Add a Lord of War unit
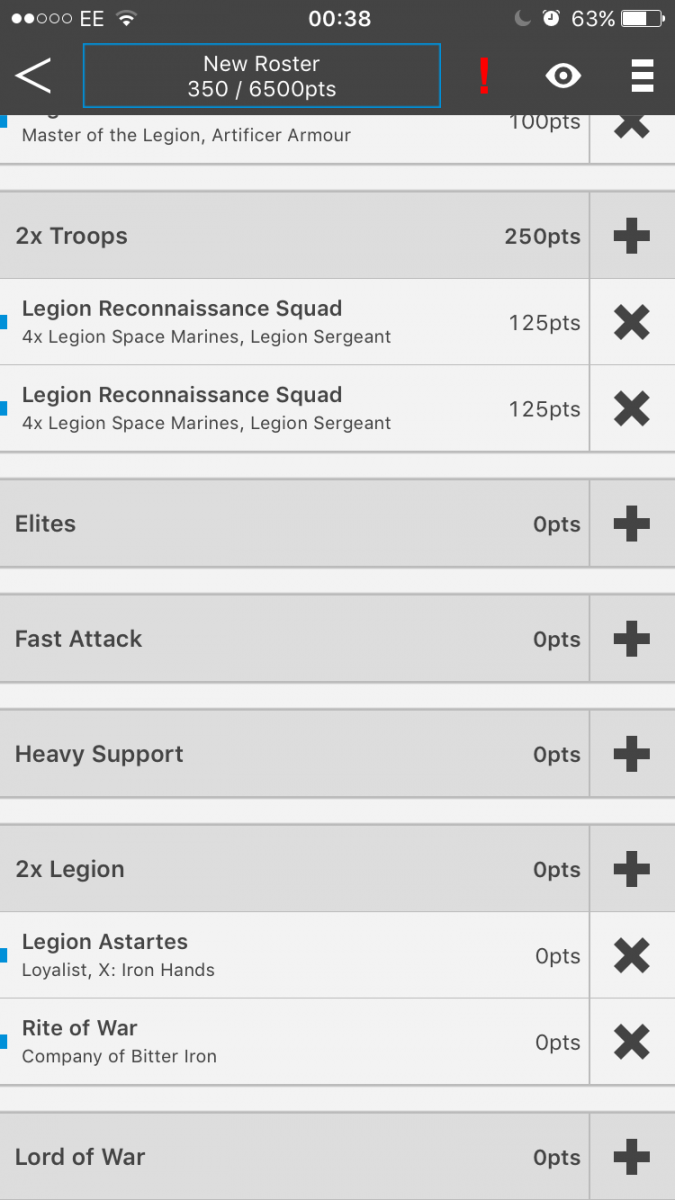This screenshot has height=1200, width=675. click(631, 1157)
